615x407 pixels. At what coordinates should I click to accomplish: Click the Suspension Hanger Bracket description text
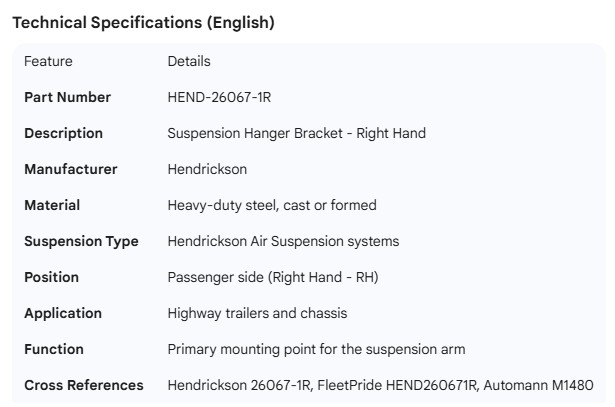click(296, 134)
